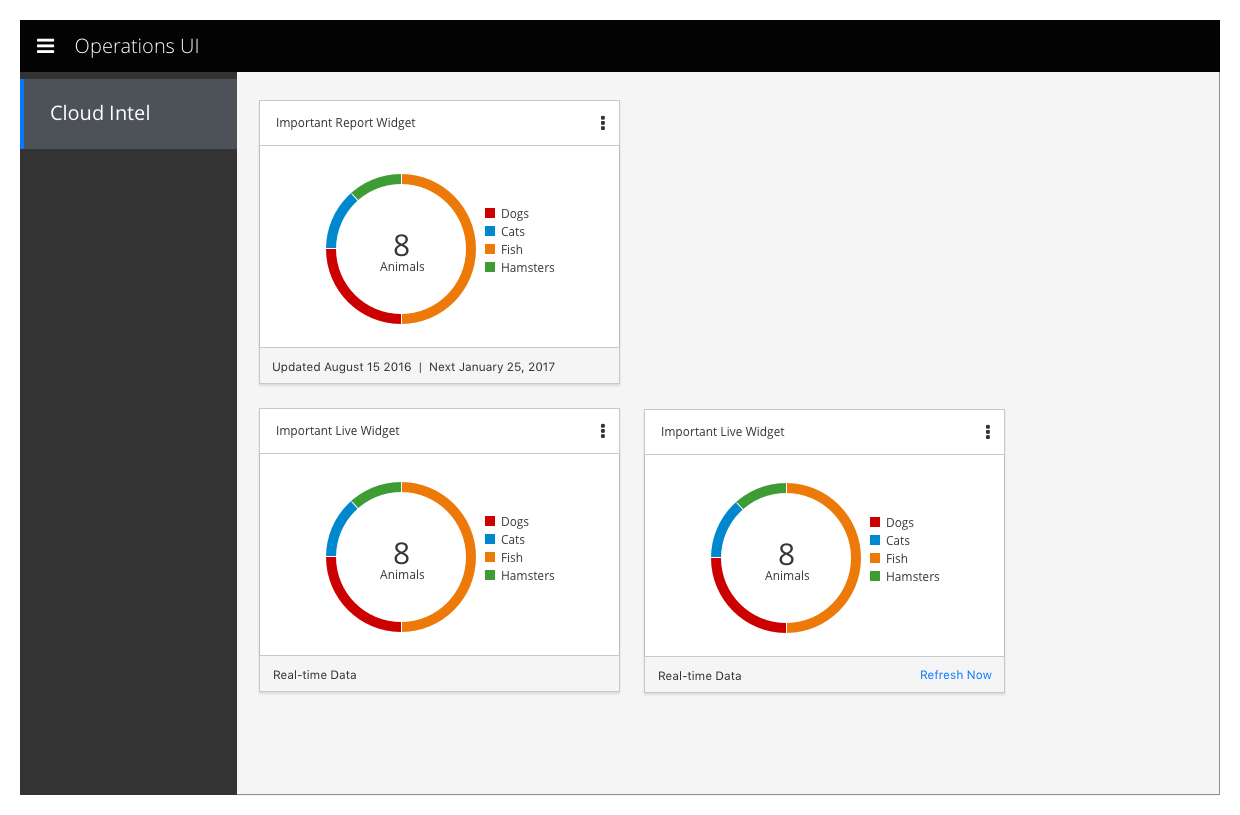Select orange Fish segment of Report Widget donut
Image resolution: width=1240 pixels, height=815 pixels.
[469, 249]
